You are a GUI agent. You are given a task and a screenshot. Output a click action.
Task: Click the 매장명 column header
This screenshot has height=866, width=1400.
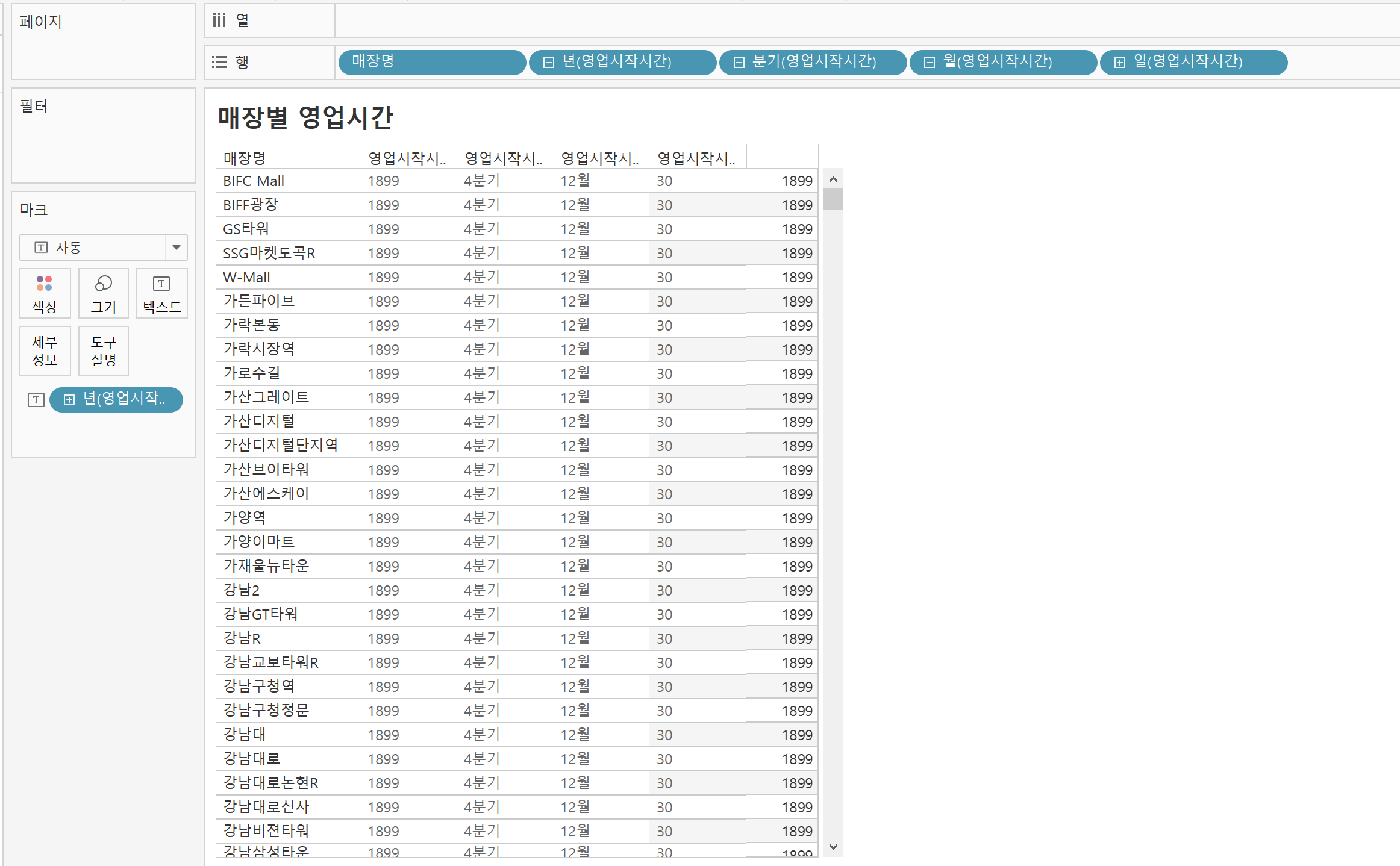point(245,158)
